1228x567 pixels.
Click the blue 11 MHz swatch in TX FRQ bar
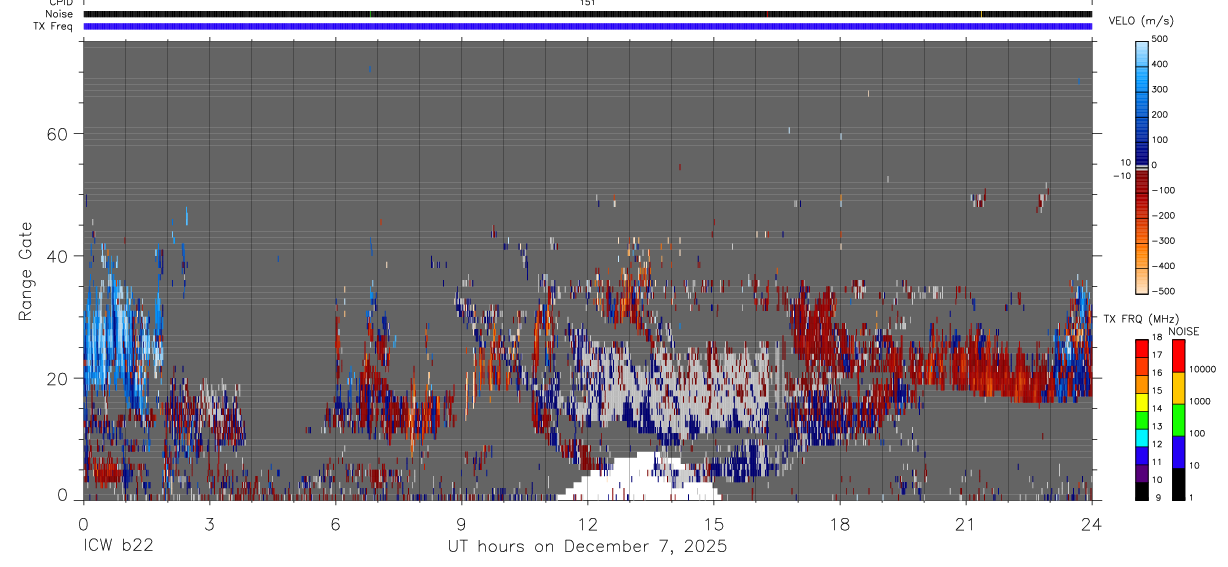1142,454
